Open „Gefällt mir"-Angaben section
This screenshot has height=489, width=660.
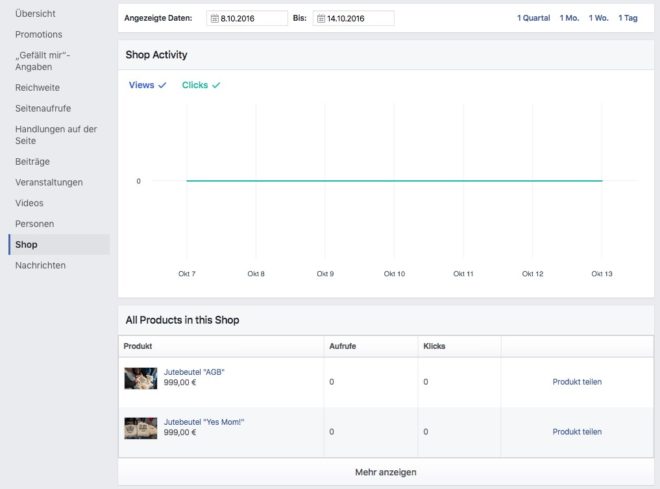(x=43, y=61)
